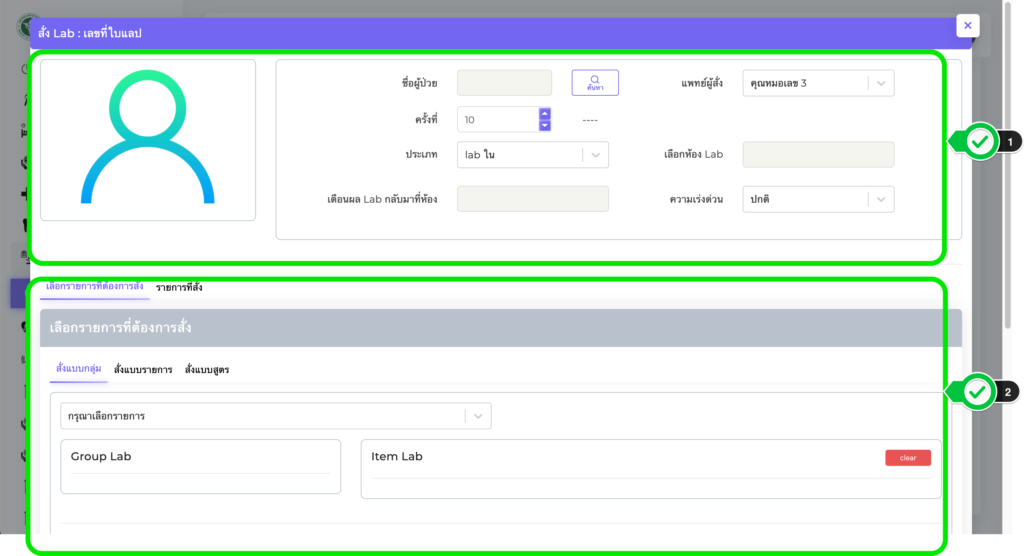Click the green checkmark badge numbered 2
This screenshot has width=1024, height=556.
click(981, 392)
